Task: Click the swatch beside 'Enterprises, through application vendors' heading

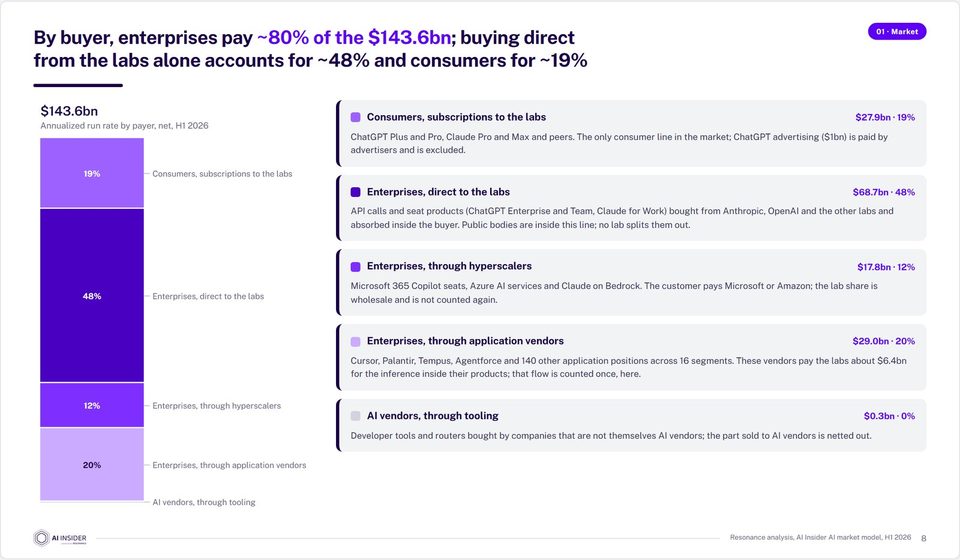Action: pos(355,341)
